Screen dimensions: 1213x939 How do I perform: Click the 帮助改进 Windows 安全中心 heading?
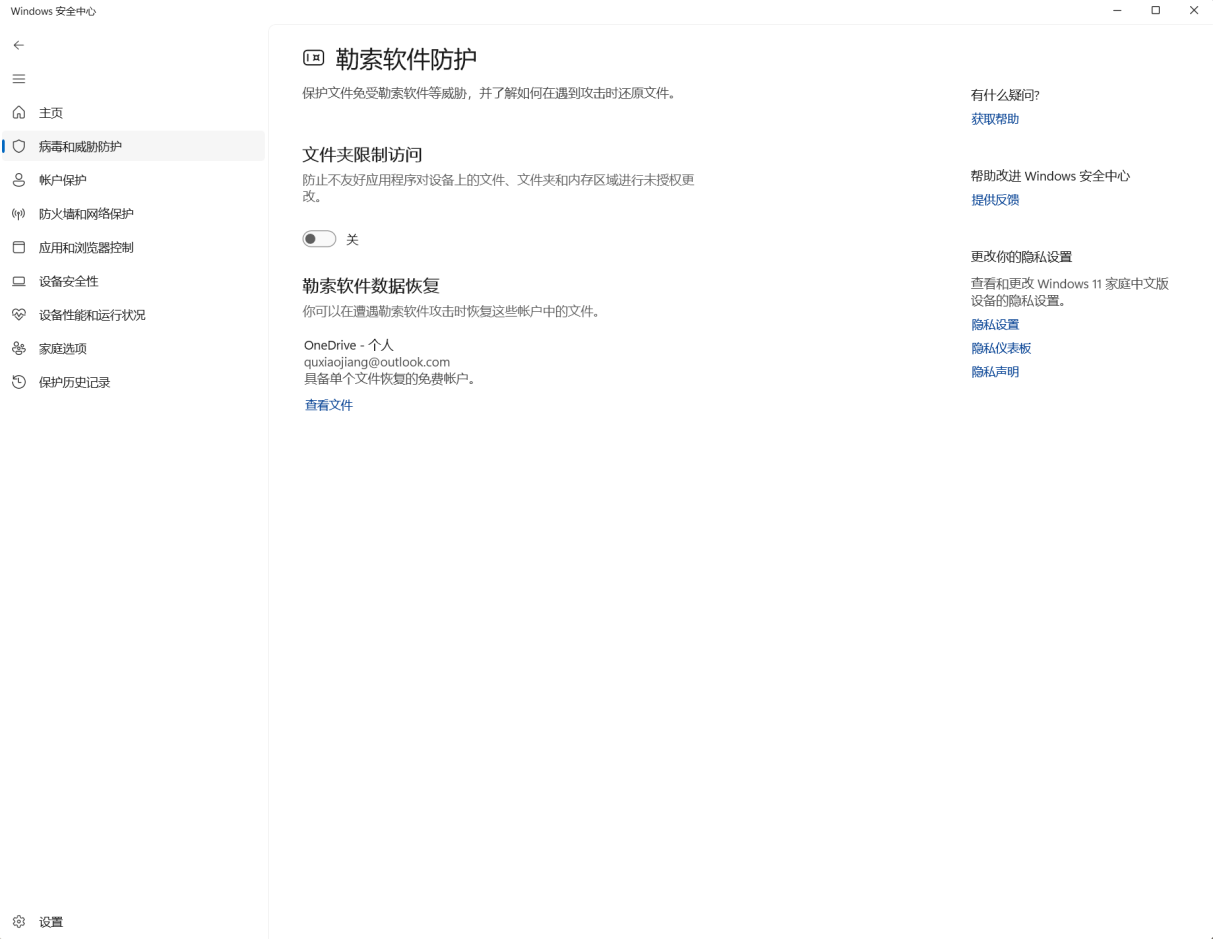(x=1050, y=176)
